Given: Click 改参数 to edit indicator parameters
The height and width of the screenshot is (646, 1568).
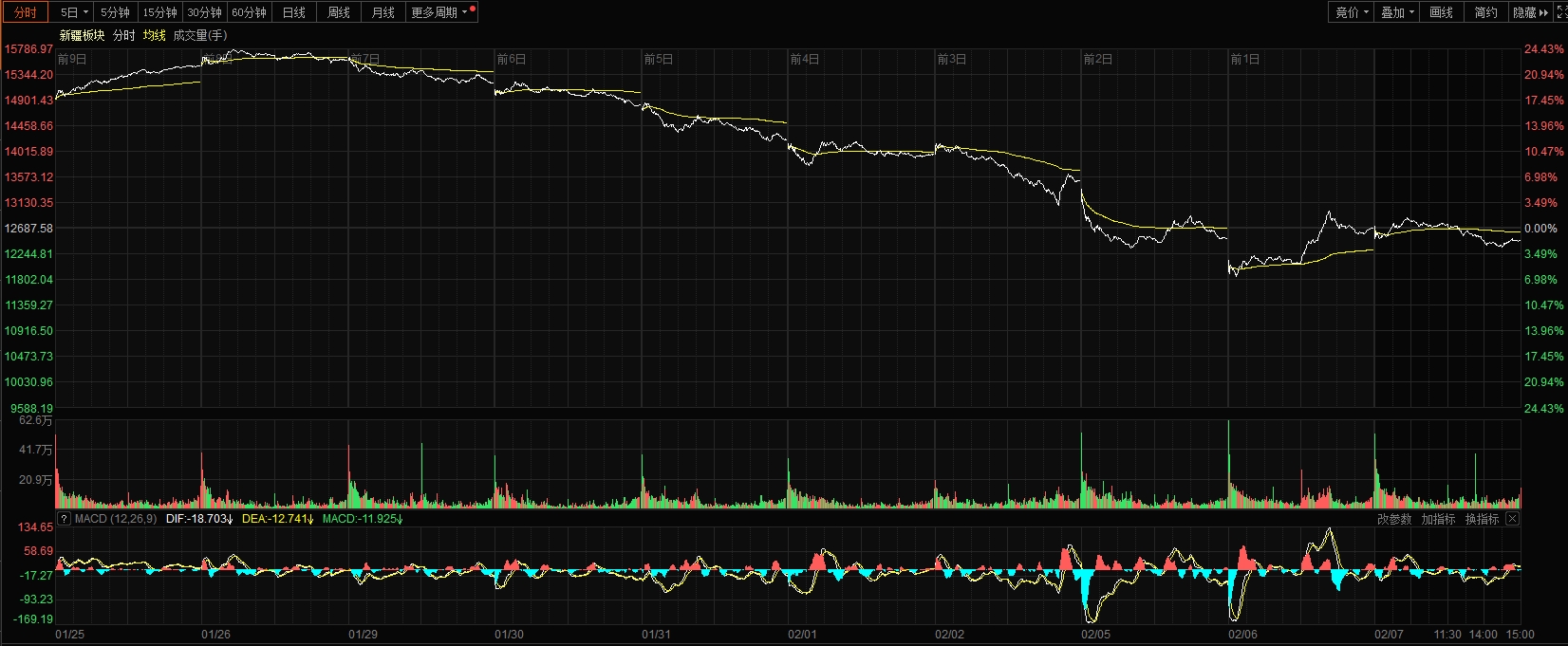Looking at the screenshot, I should click(x=1394, y=519).
